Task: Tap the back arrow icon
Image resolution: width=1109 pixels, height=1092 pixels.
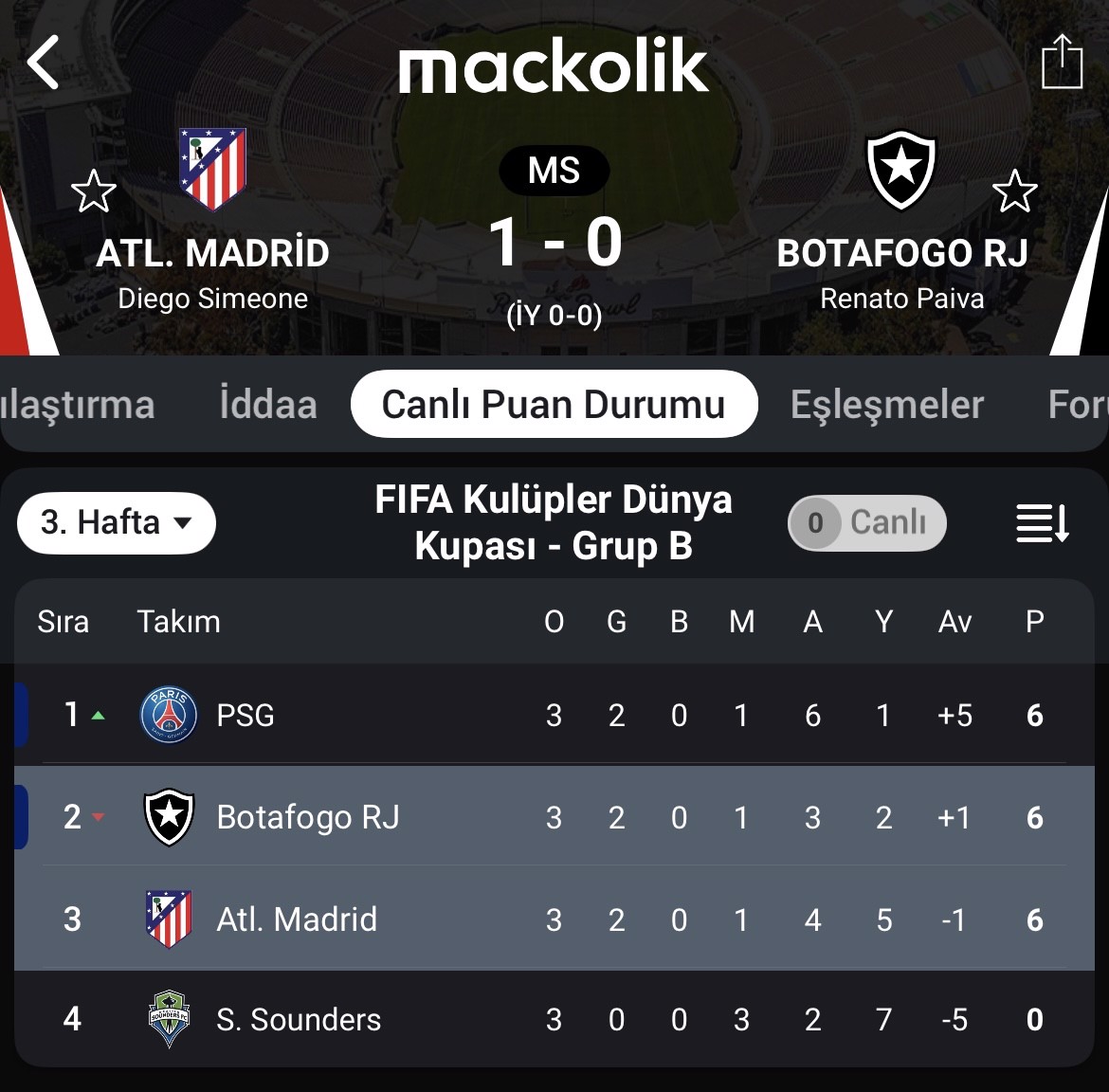Action: coord(44,63)
